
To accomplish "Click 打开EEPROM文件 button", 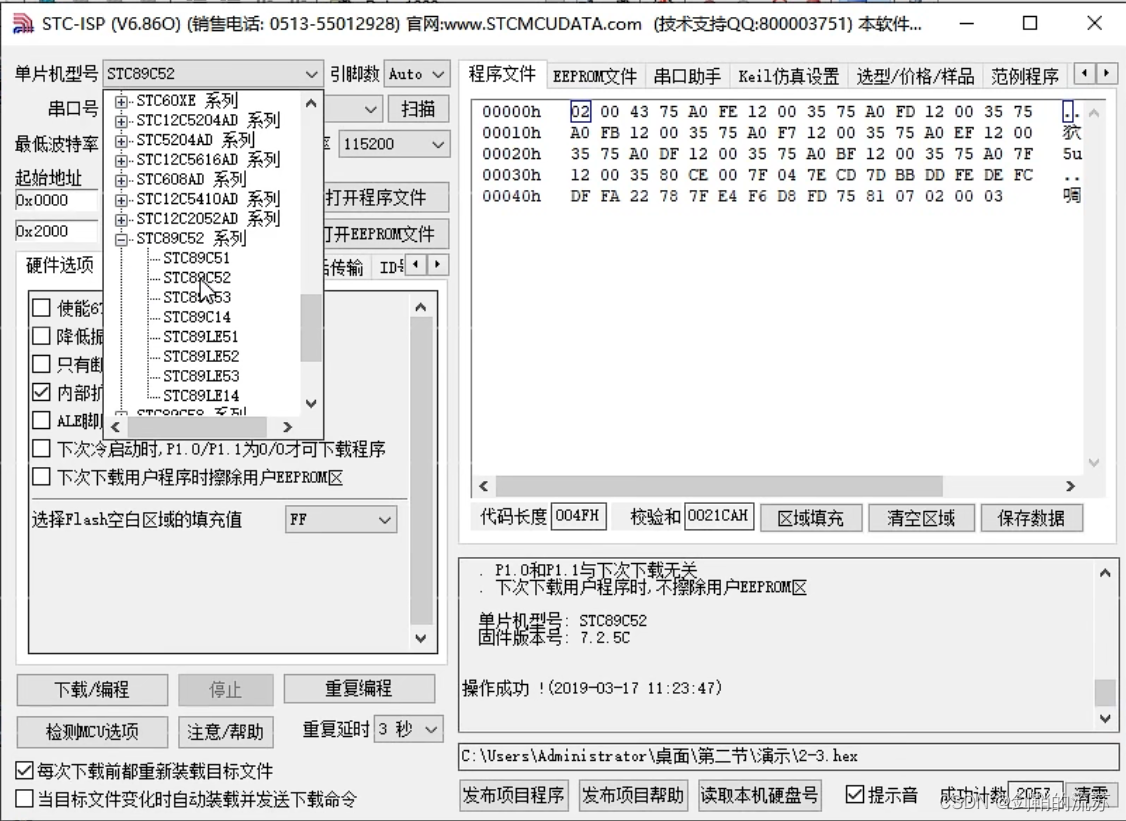I will coord(386,234).
